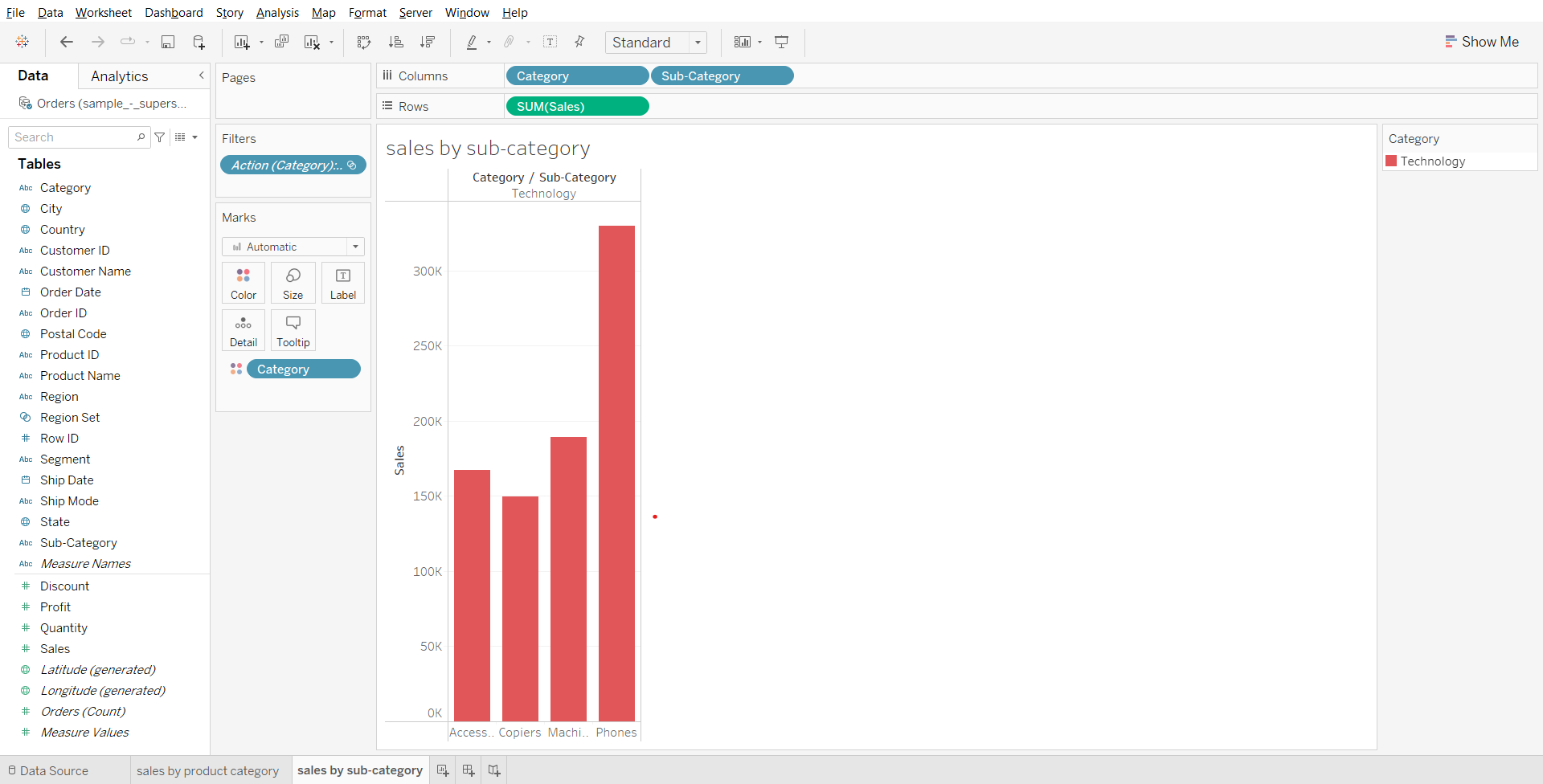The image size is (1543, 784).
Task: Switch to sales by product category tab
Action: [x=207, y=770]
